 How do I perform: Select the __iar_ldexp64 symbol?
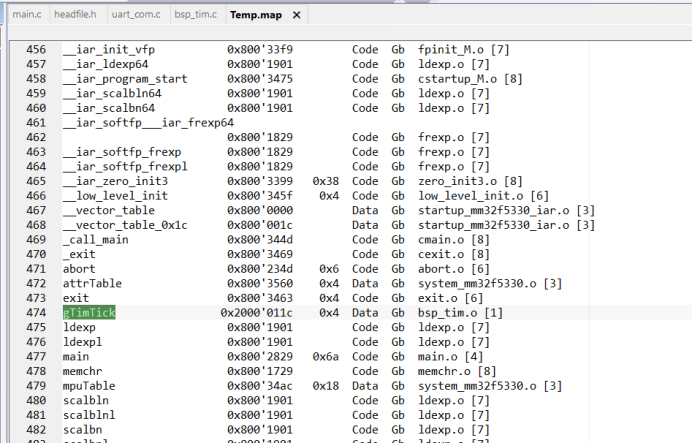[x=106, y=64]
